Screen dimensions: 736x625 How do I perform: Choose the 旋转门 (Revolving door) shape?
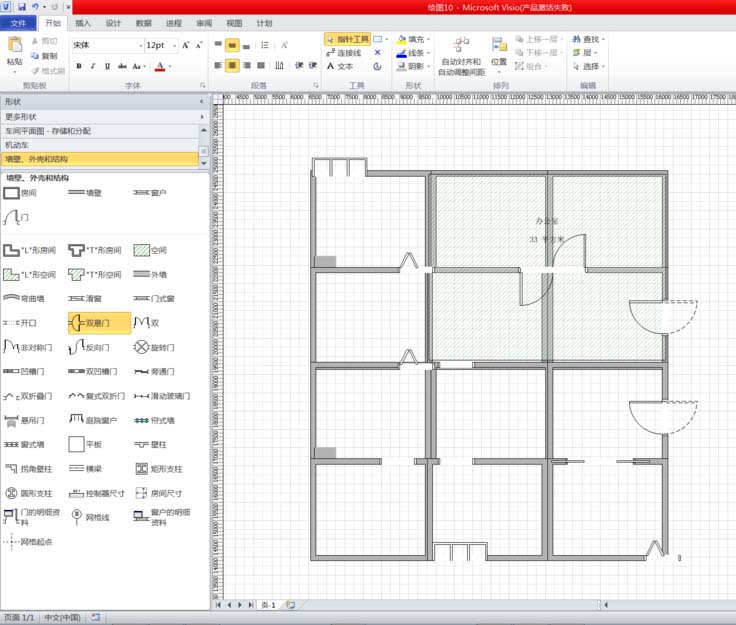tap(154, 347)
